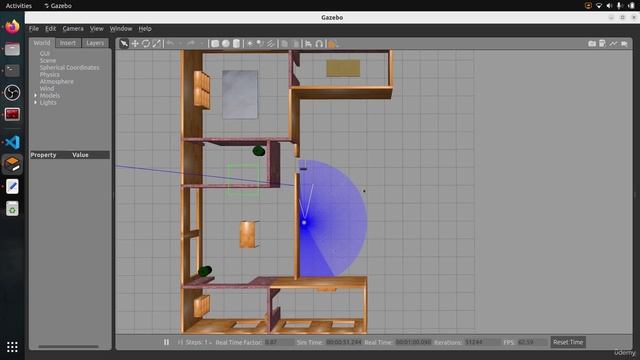Viewport: 640px width, 360px height.
Task: Click the robot's laser origin in scene
Action: pos(304,222)
